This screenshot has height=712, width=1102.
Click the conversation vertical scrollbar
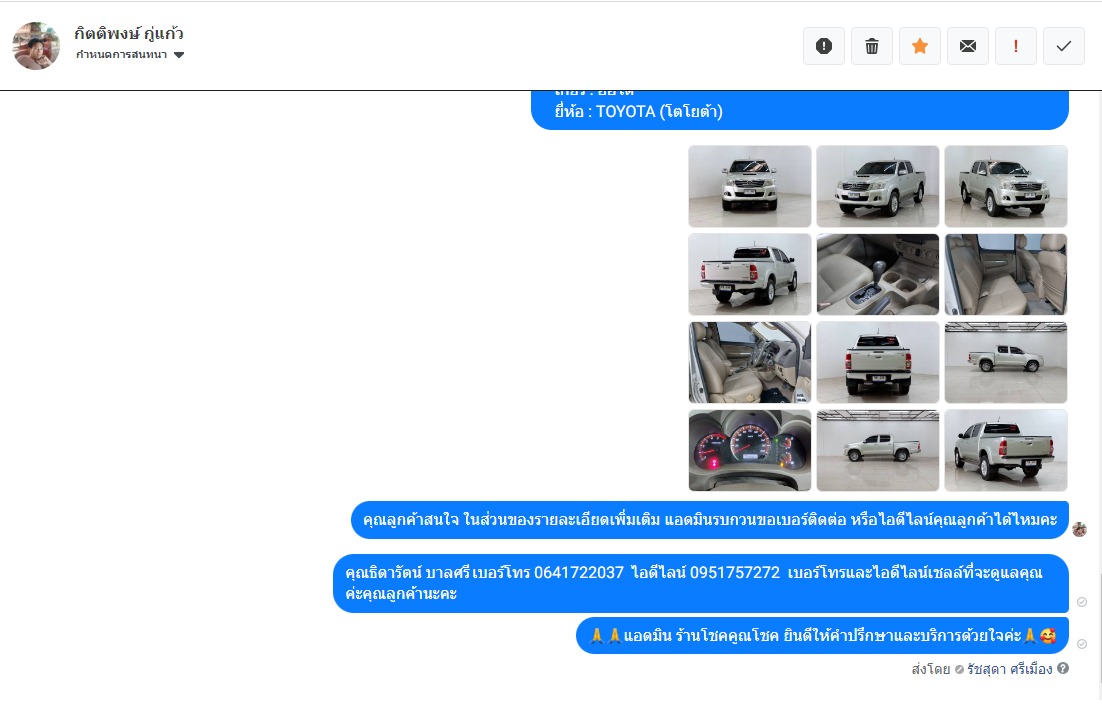click(1099, 628)
